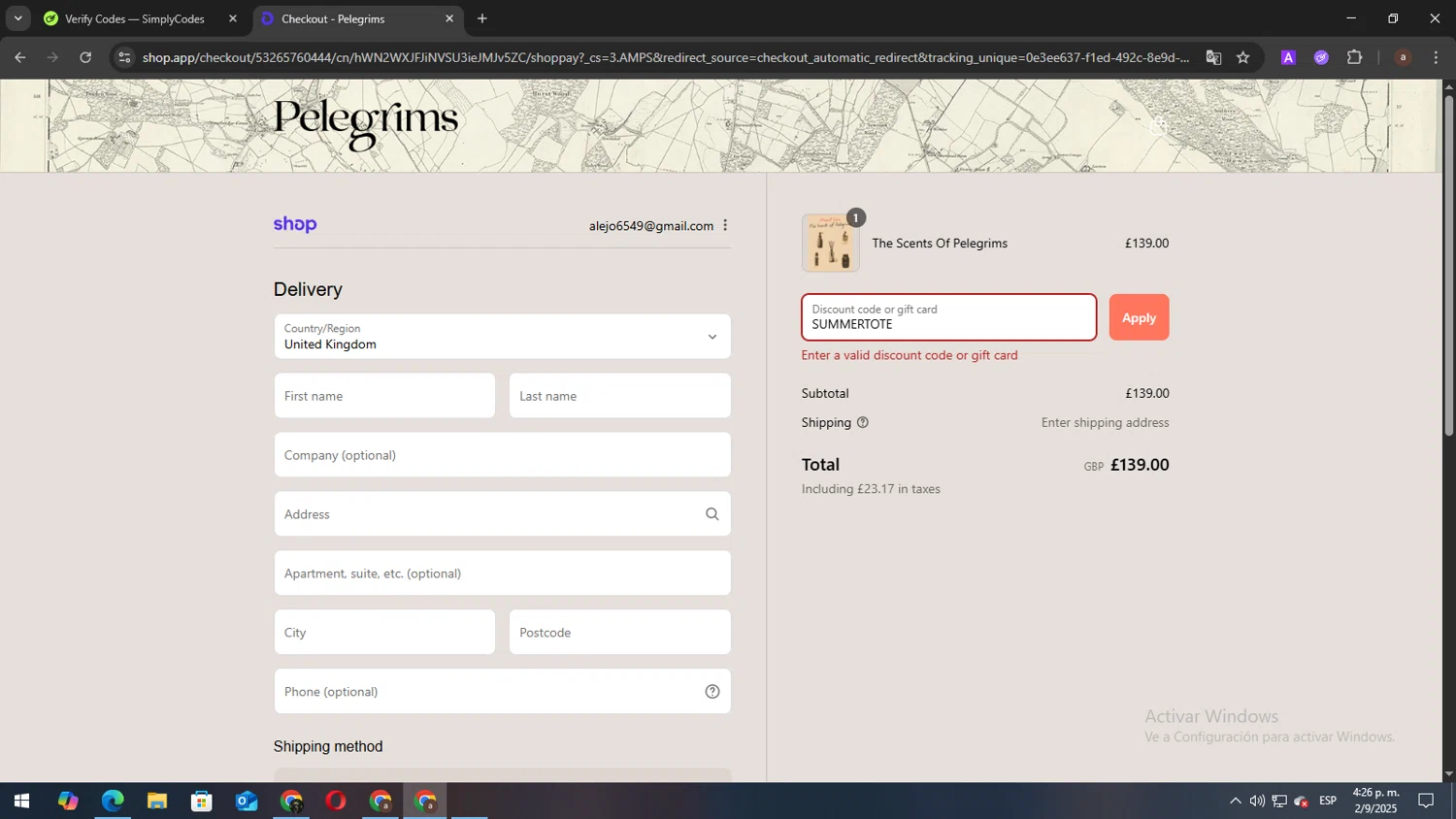Close the Verify Codes tab

[233, 18]
